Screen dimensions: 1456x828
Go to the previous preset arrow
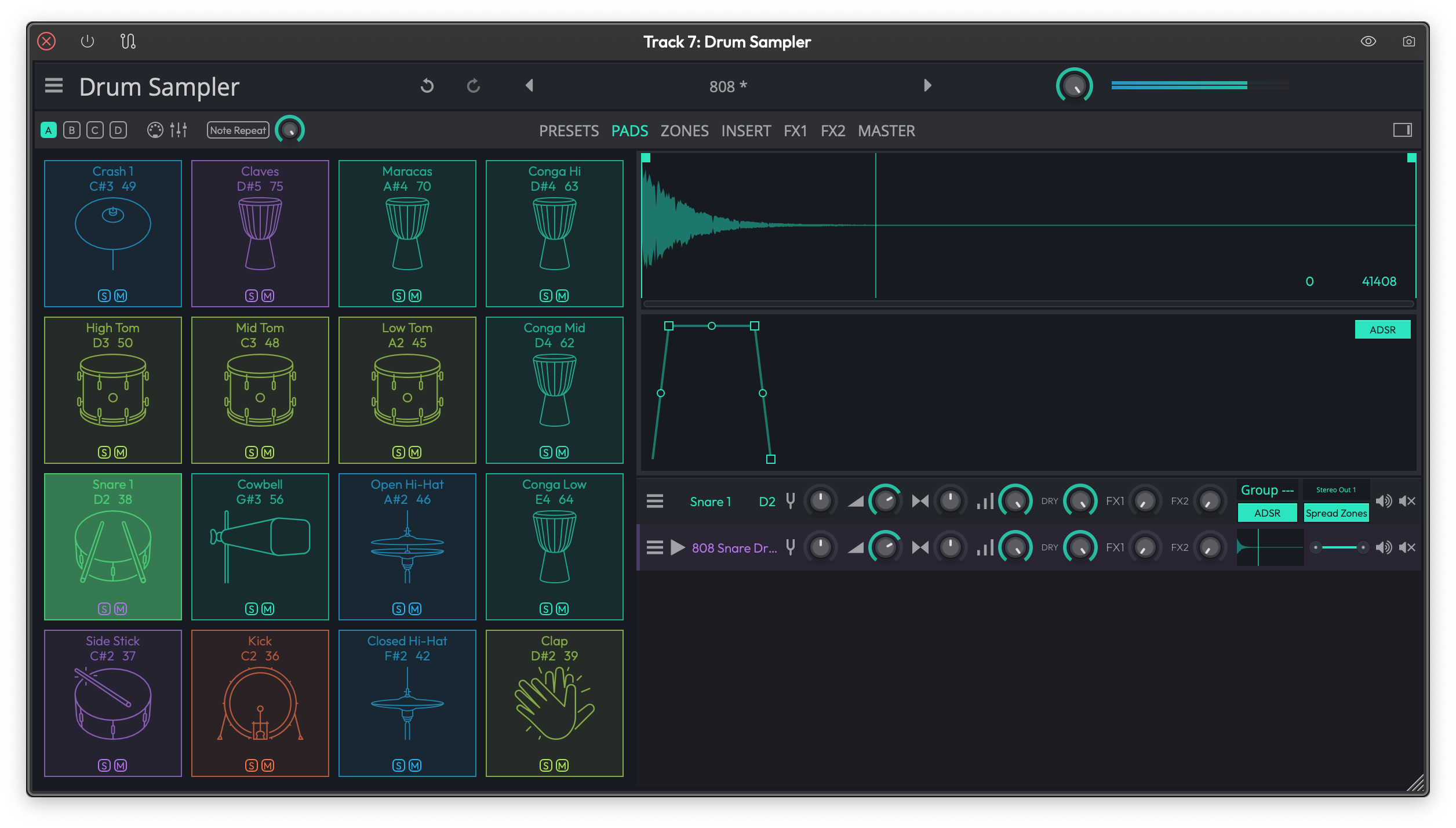pyautogui.click(x=529, y=85)
